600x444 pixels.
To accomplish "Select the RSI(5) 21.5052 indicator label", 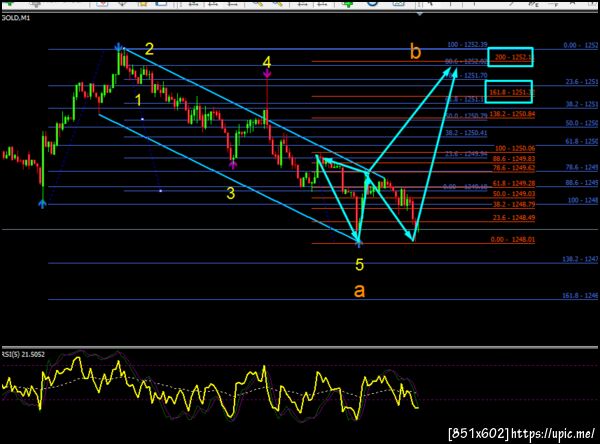I will pyautogui.click(x=23, y=354).
